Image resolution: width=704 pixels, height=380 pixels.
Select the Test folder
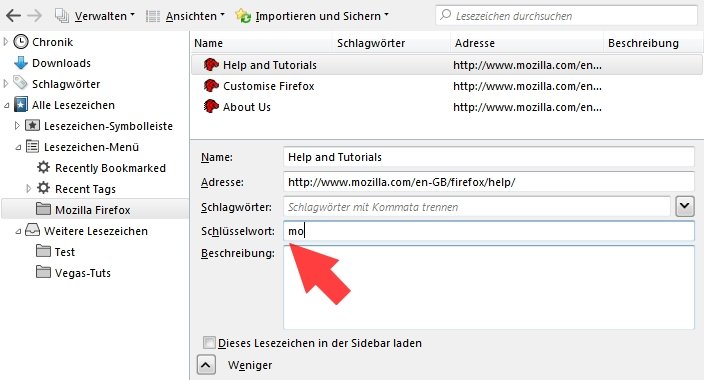(x=65, y=252)
